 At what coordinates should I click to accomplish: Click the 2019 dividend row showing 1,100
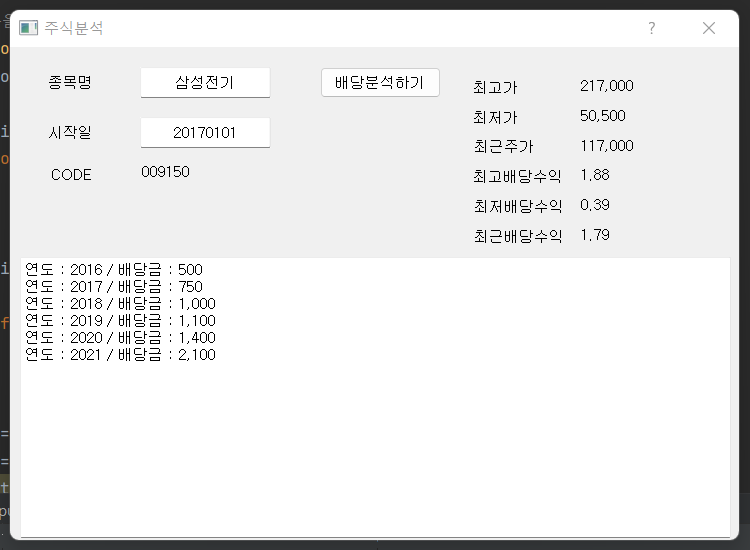tap(121, 320)
